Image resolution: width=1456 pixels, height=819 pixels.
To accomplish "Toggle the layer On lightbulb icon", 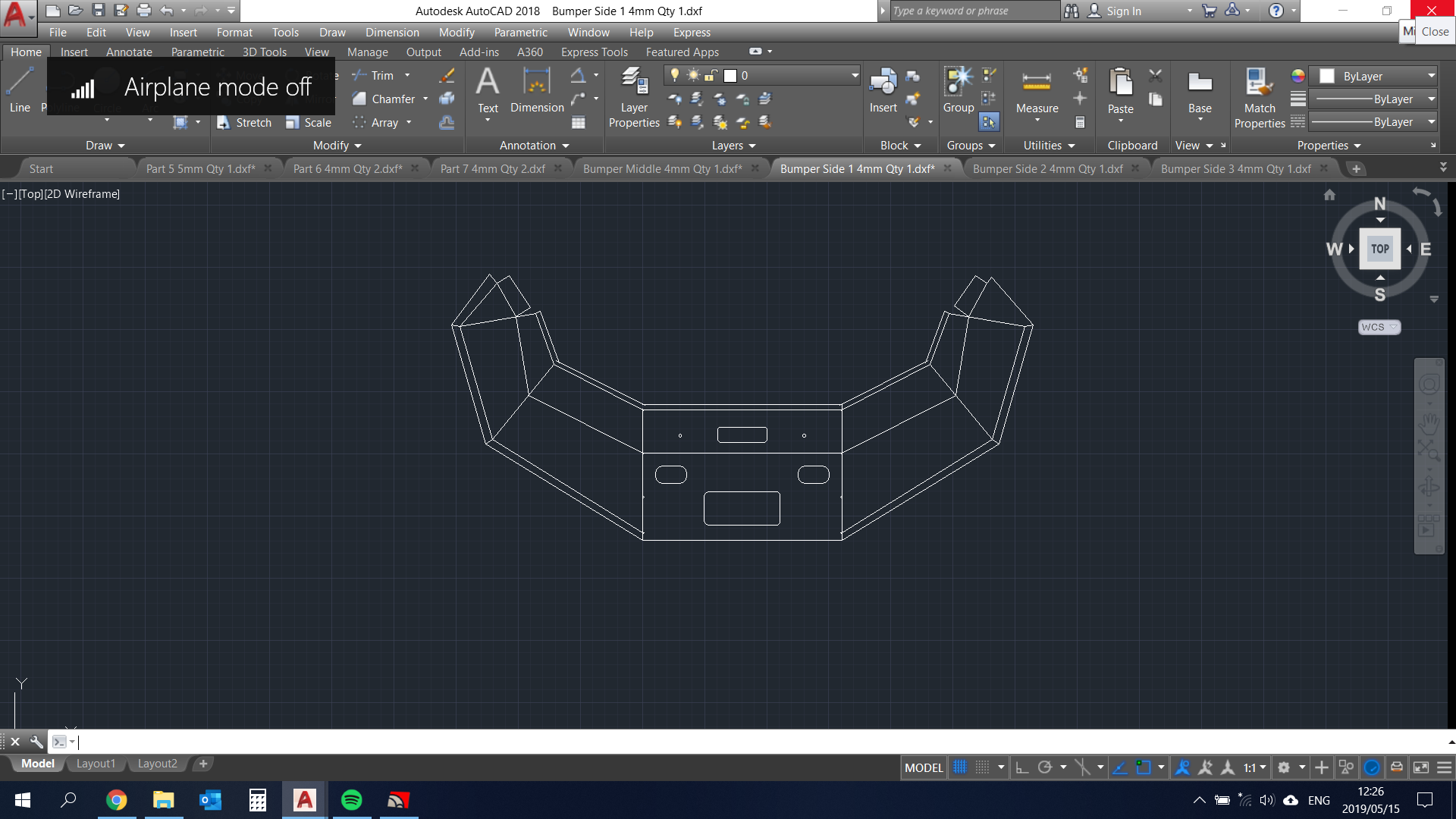I will click(674, 75).
